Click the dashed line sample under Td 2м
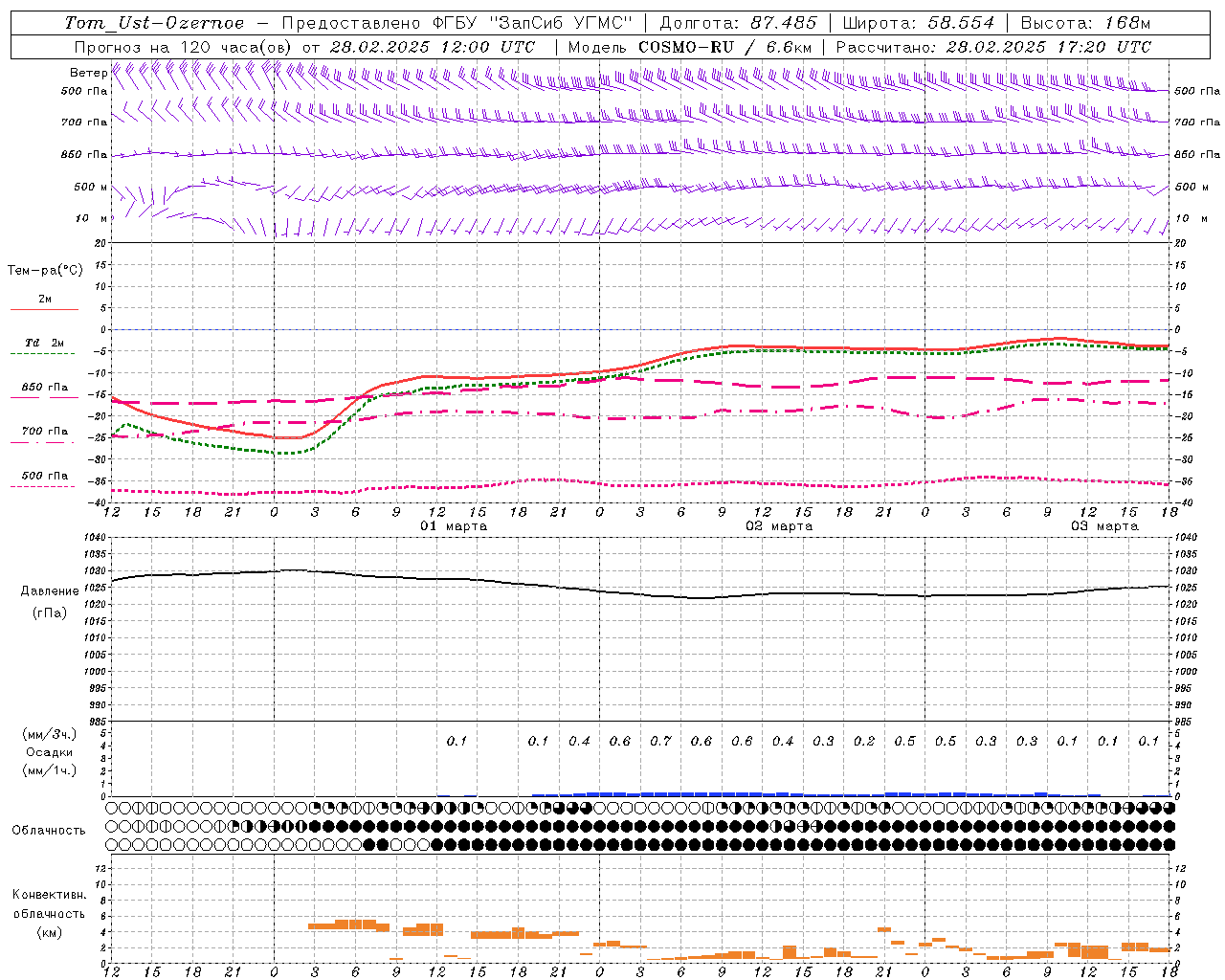 (x=43, y=354)
